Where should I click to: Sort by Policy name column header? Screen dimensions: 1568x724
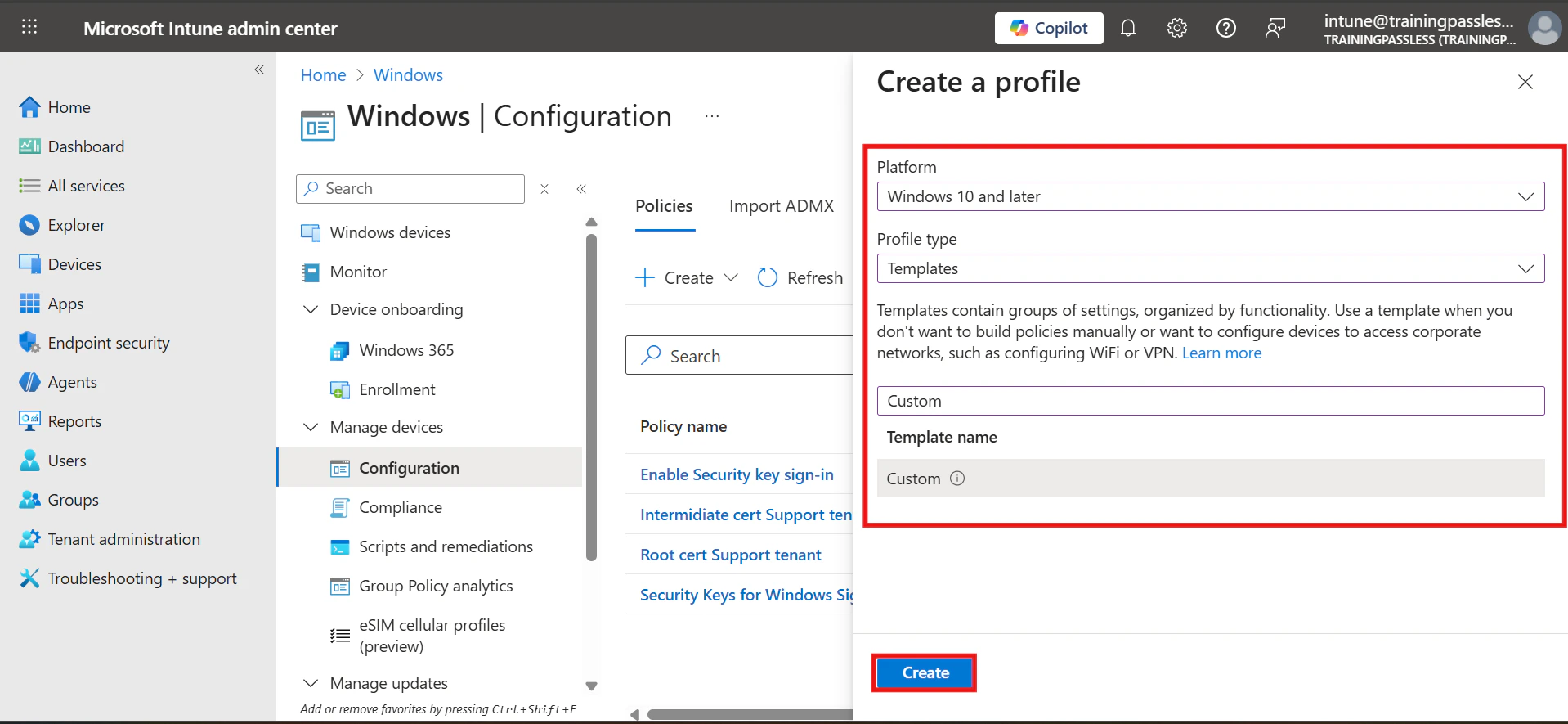[683, 426]
